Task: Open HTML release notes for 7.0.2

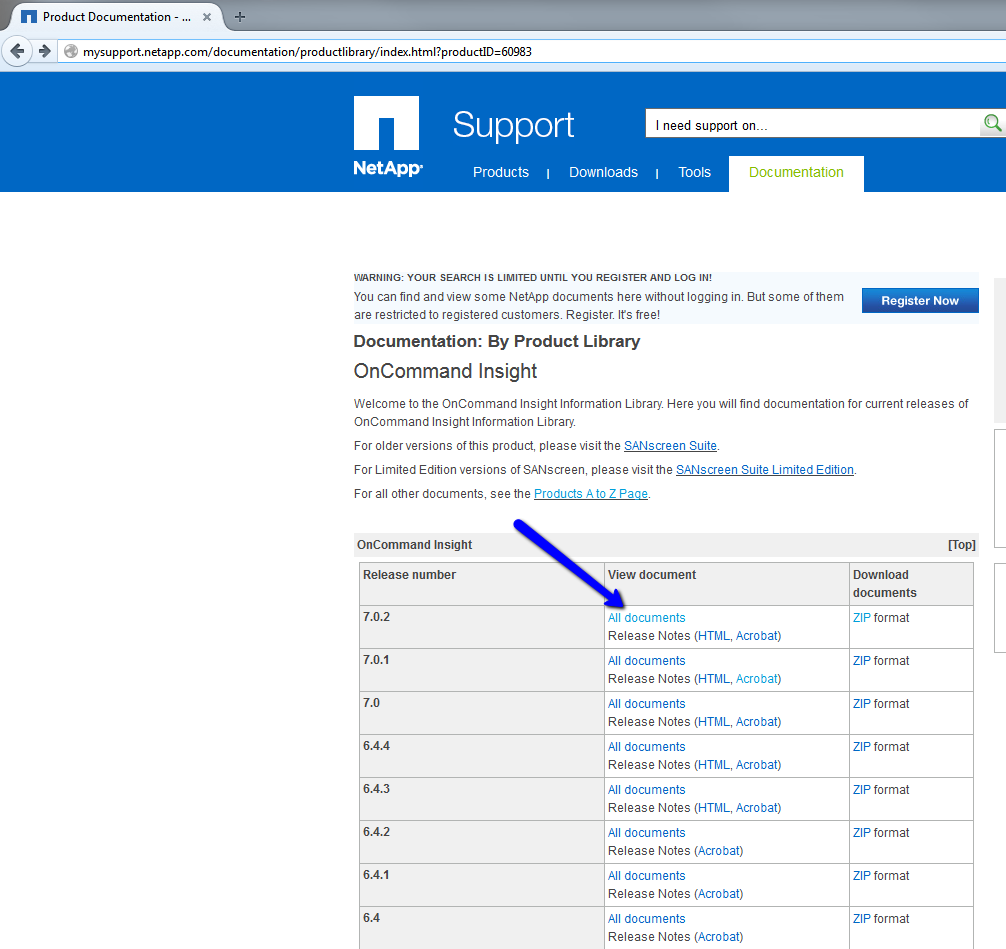Action: [713, 635]
